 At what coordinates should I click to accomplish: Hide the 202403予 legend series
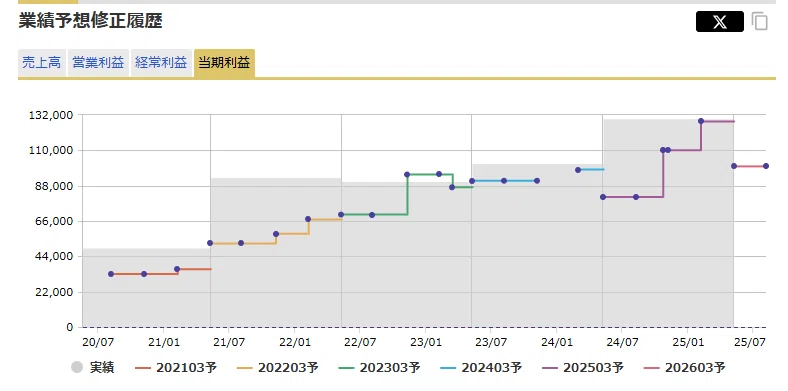481,367
